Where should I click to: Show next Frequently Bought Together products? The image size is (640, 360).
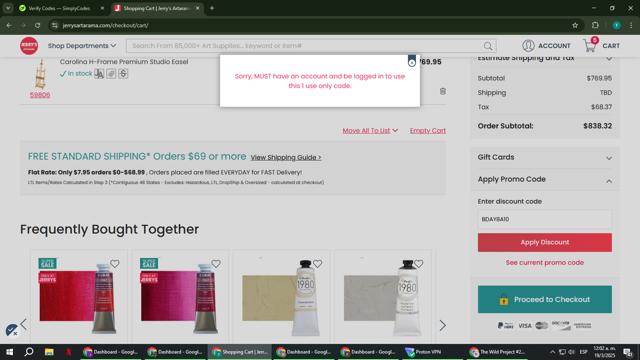[442, 325]
